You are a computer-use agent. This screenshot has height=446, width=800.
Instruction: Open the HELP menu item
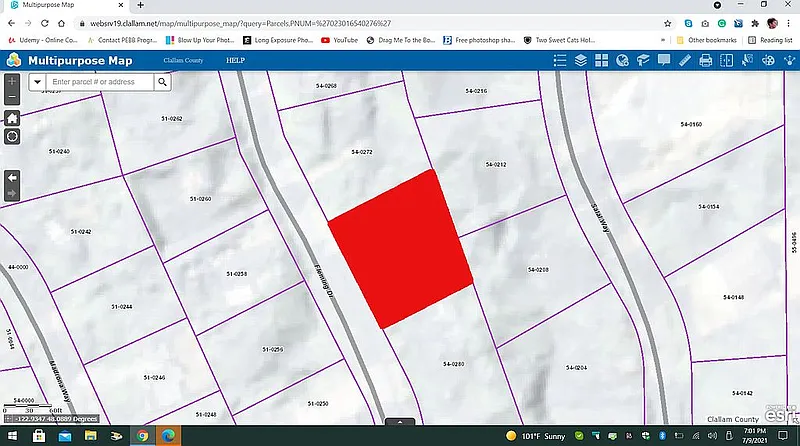pyautogui.click(x=235, y=60)
